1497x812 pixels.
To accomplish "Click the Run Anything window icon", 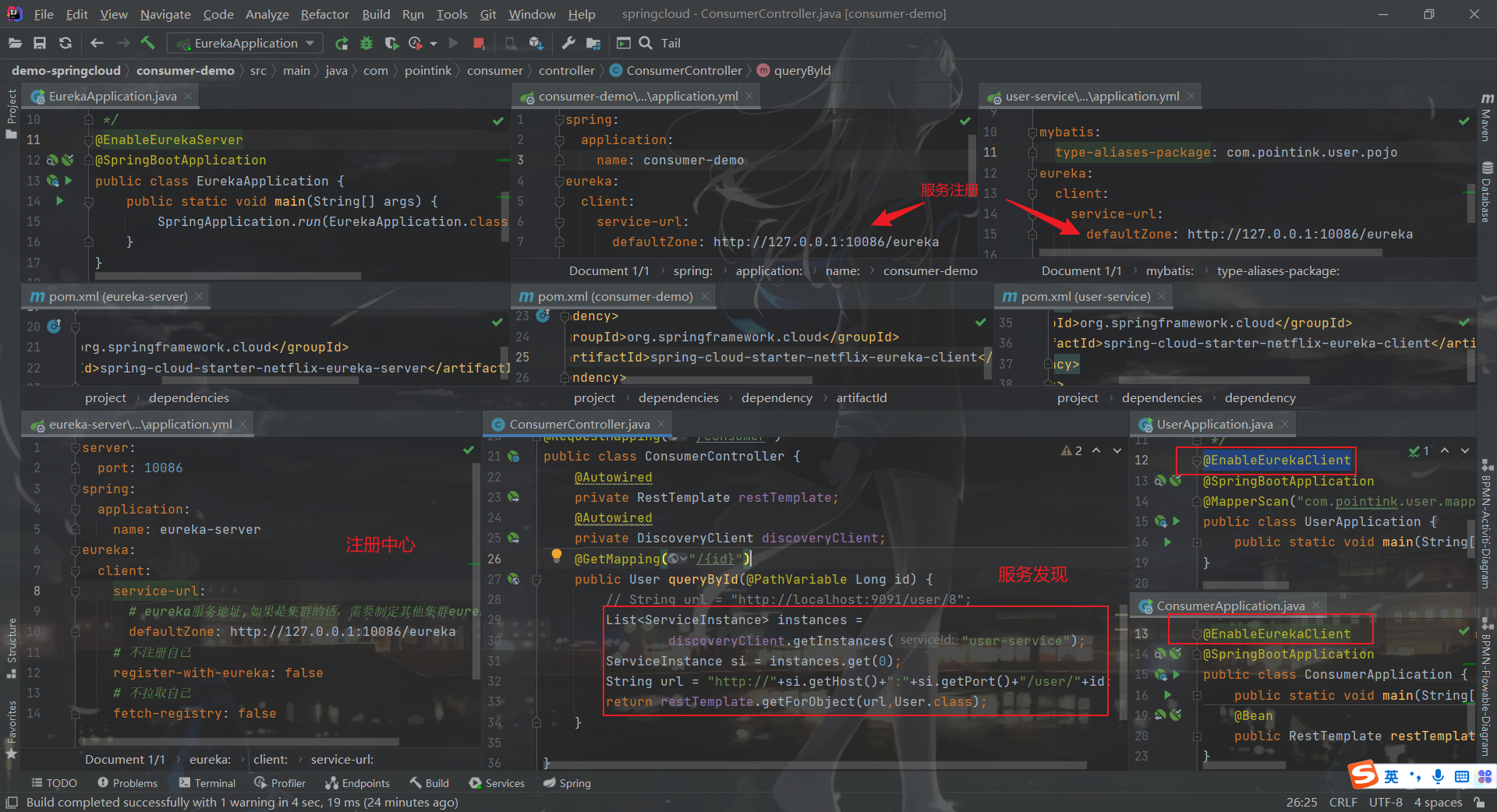I will [x=623, y=44].
